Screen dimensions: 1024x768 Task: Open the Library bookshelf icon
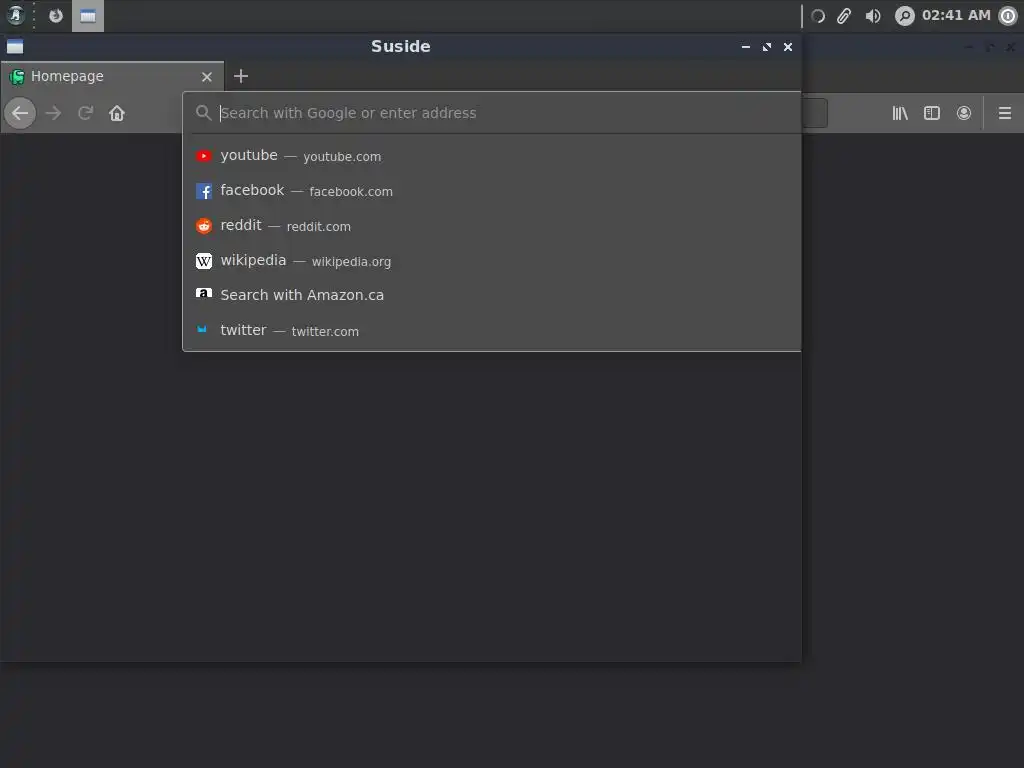point(900,113)
